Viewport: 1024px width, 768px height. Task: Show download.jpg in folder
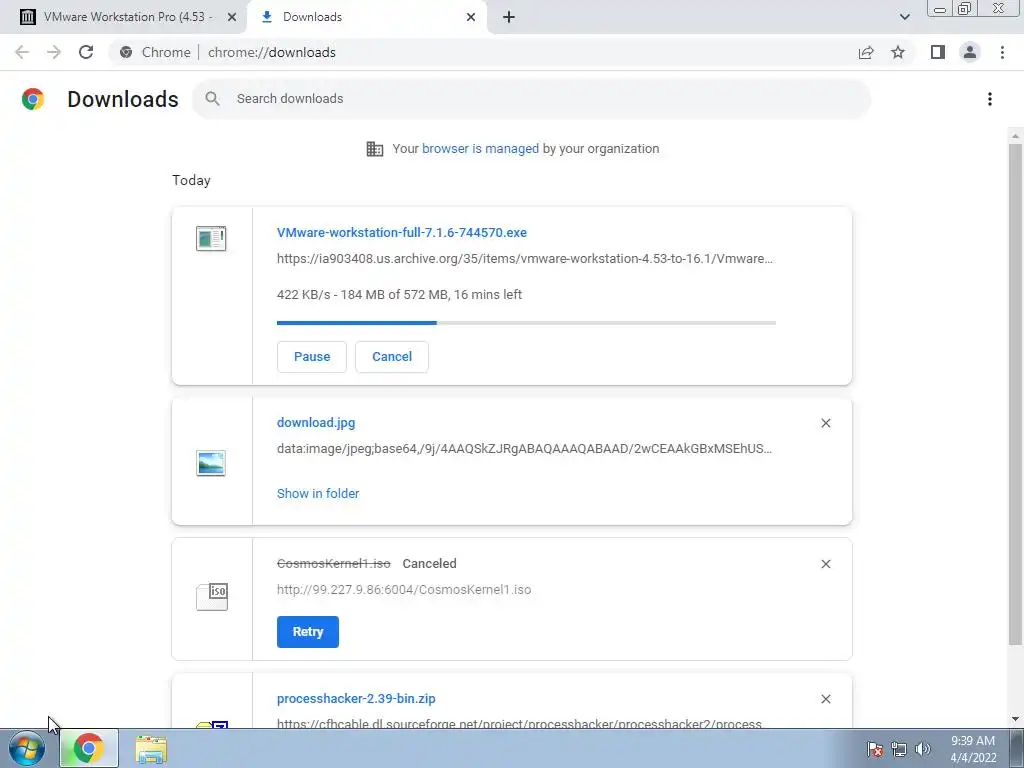318,493
